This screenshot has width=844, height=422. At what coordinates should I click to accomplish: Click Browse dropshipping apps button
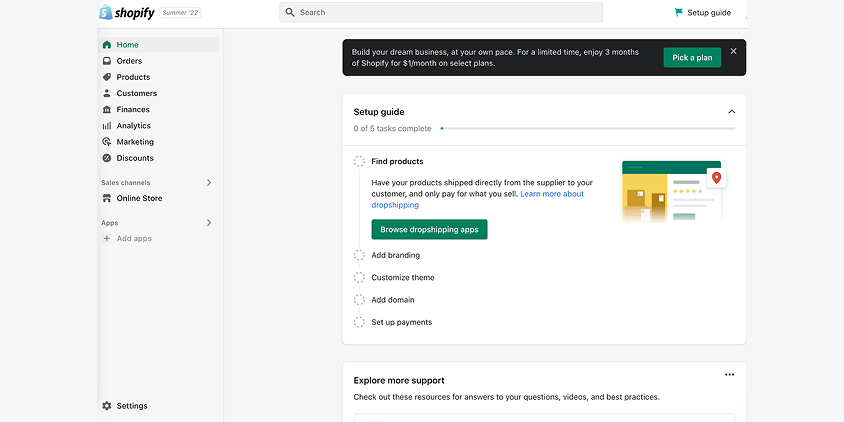point(429,229)
